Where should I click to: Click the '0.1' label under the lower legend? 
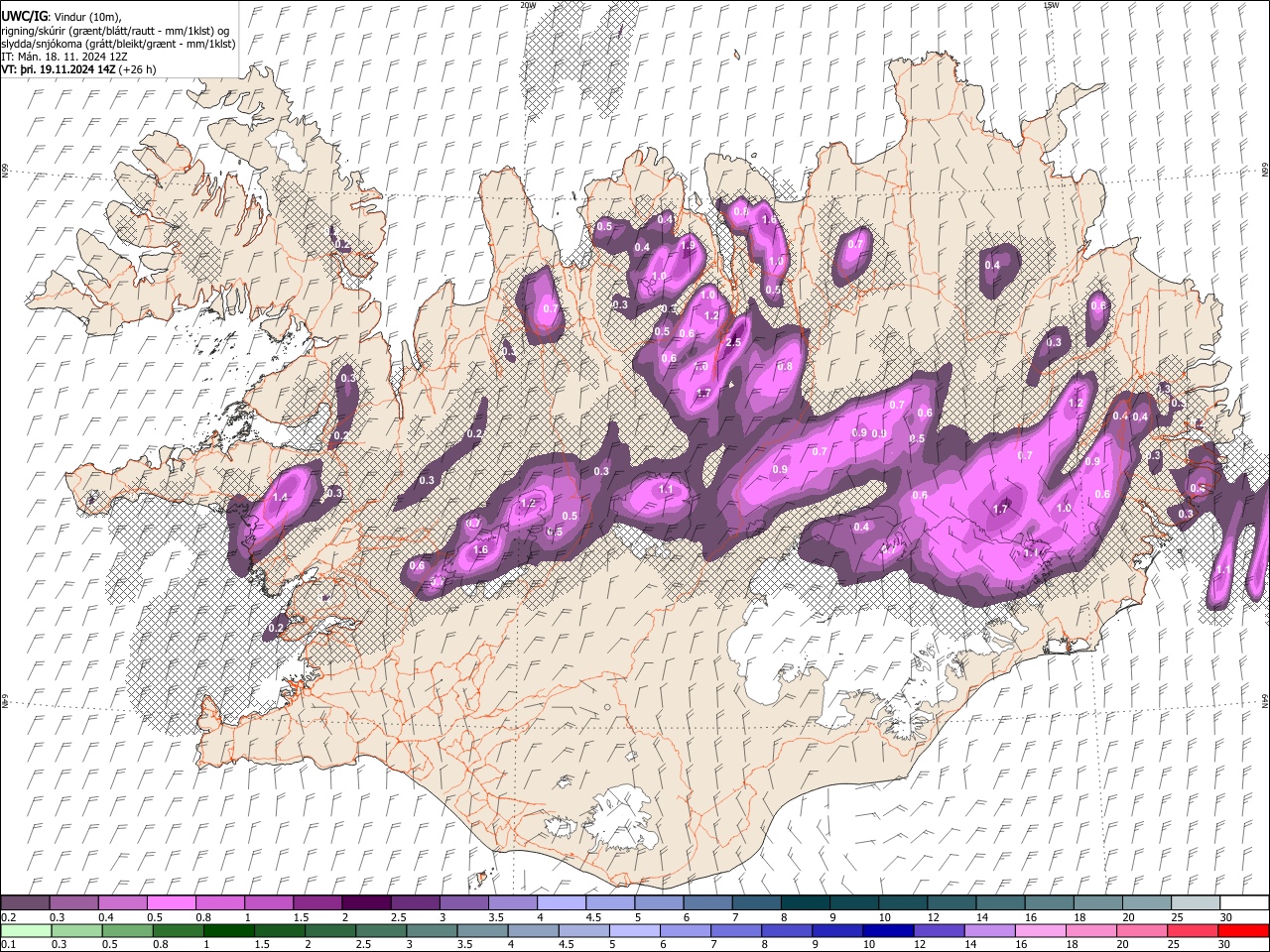tap(8, 945)
